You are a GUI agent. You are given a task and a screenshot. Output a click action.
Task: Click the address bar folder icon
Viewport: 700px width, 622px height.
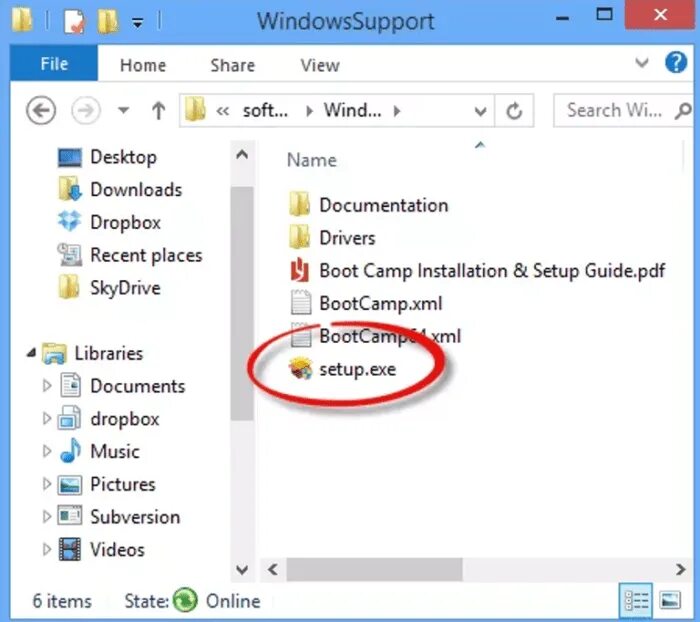coord(195,110)
